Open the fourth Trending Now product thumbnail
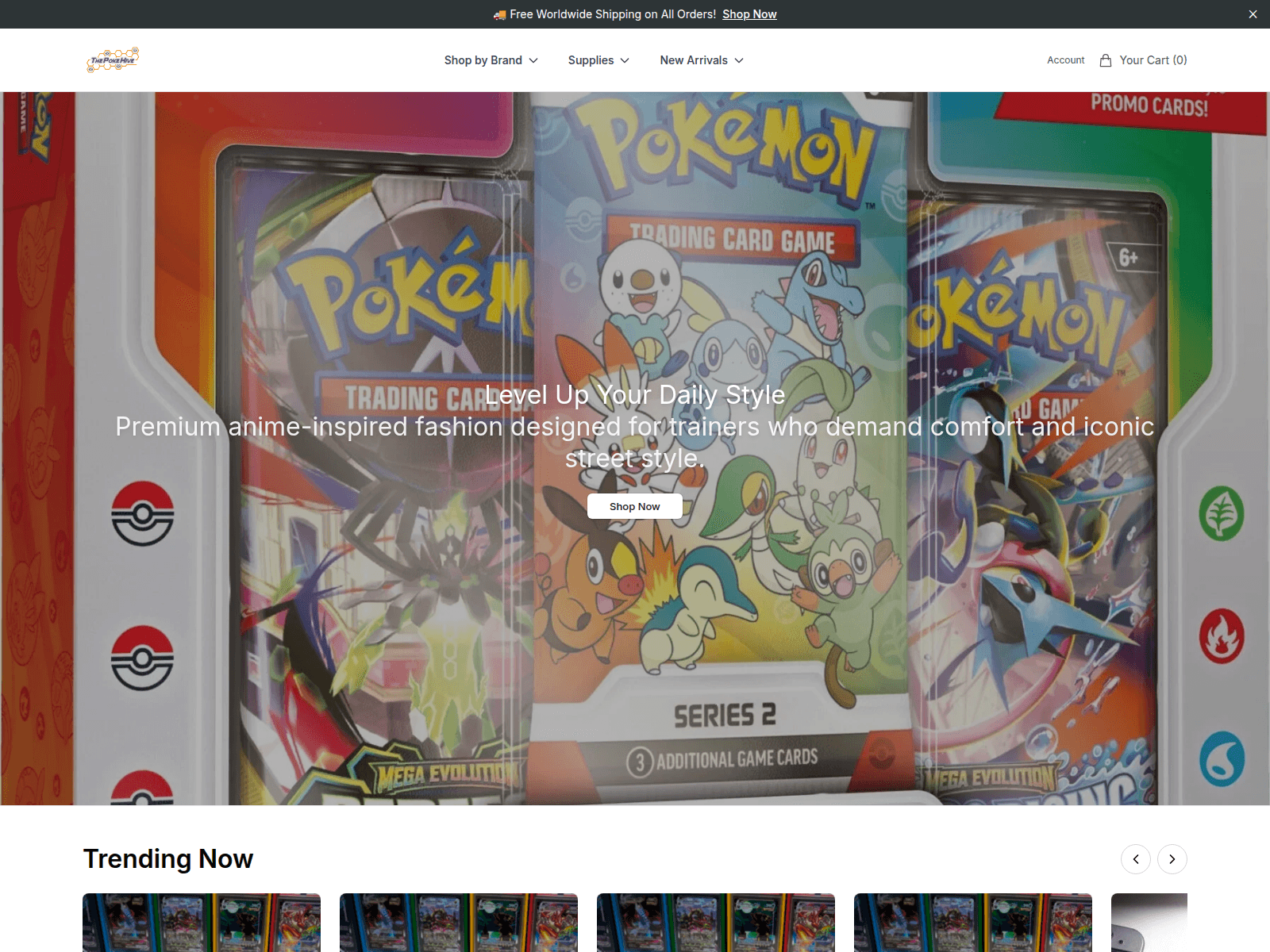 click(x=973, y=923)
